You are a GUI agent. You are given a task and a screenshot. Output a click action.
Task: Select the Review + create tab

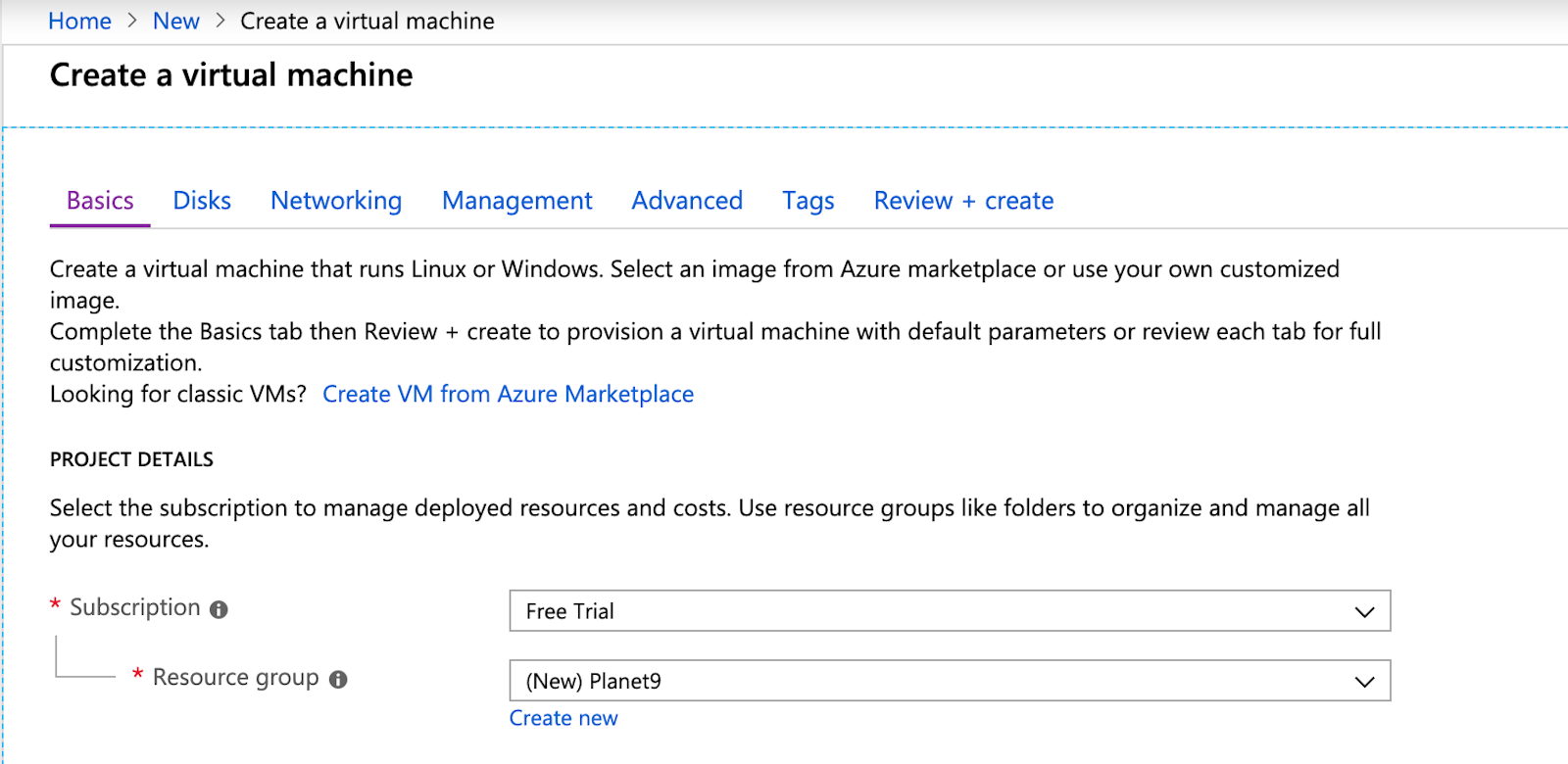963,201
